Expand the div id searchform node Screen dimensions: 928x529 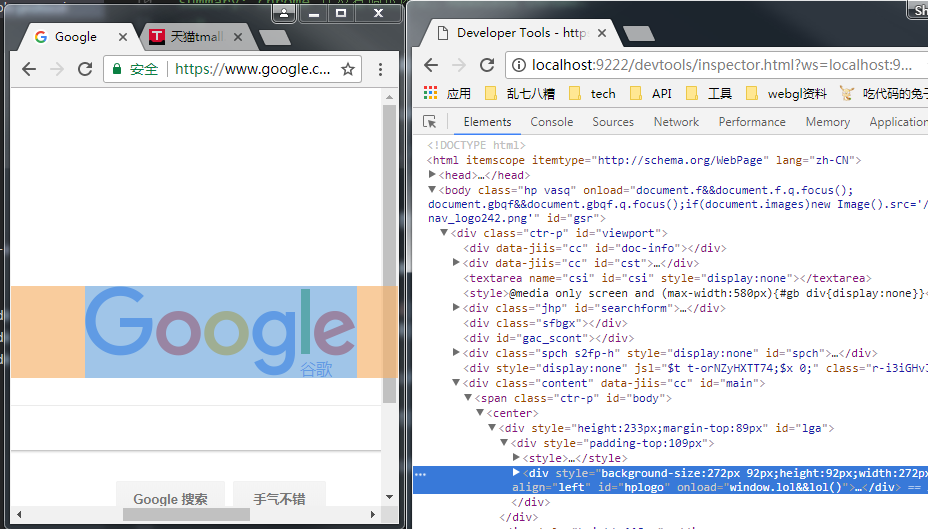coord(456,307)
